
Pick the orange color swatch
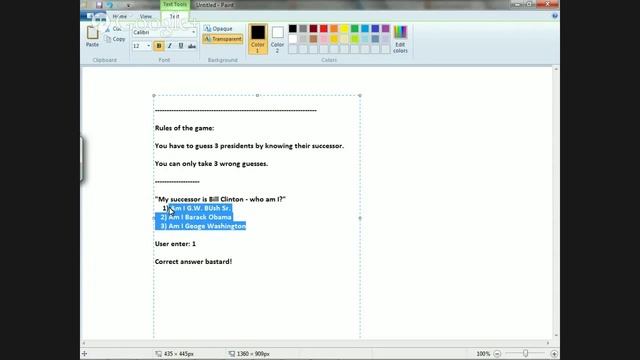click(334, 29)
